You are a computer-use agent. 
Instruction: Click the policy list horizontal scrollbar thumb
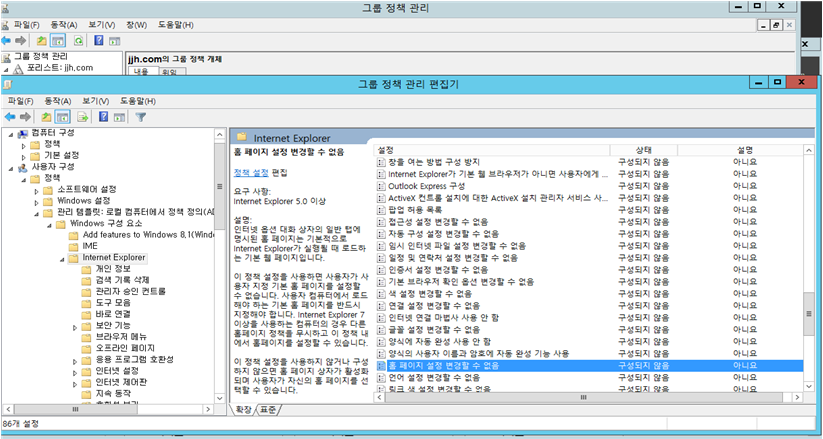[584, 398]
